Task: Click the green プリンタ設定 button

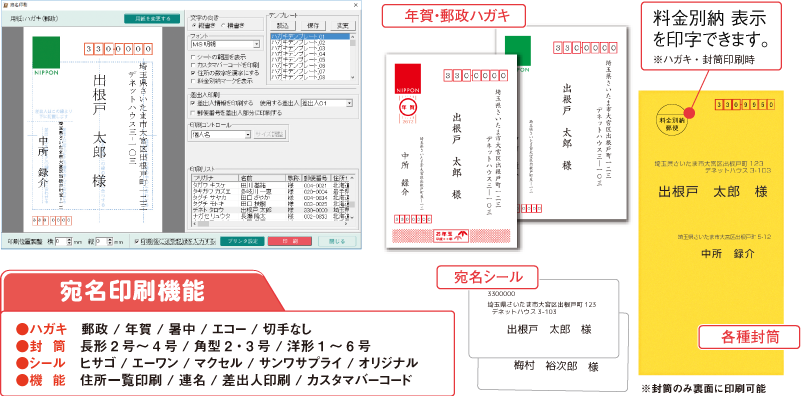Action: coord(242,241)
